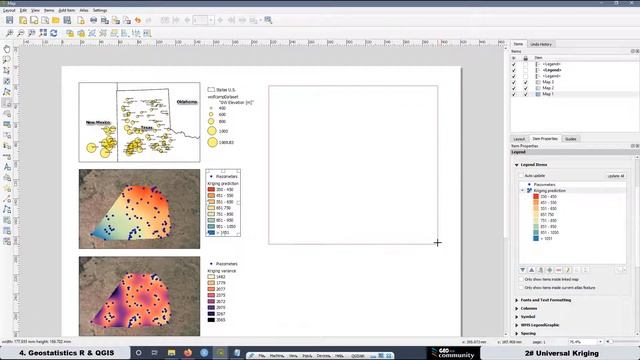
Task: Click the Refresh view icon
Action: [53, 33]
